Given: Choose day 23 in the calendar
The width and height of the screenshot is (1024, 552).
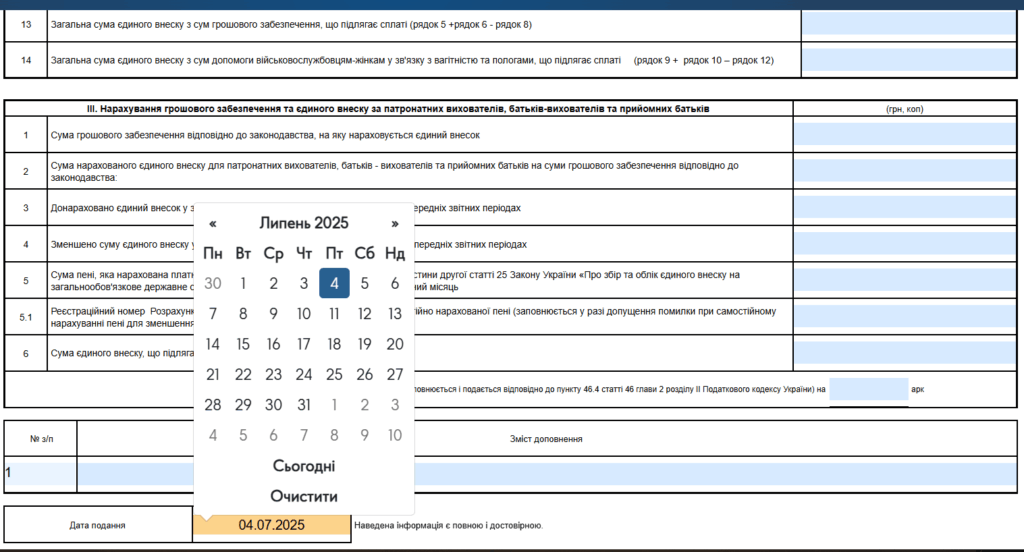Looking at the screenshot, I should click(274, 374).
